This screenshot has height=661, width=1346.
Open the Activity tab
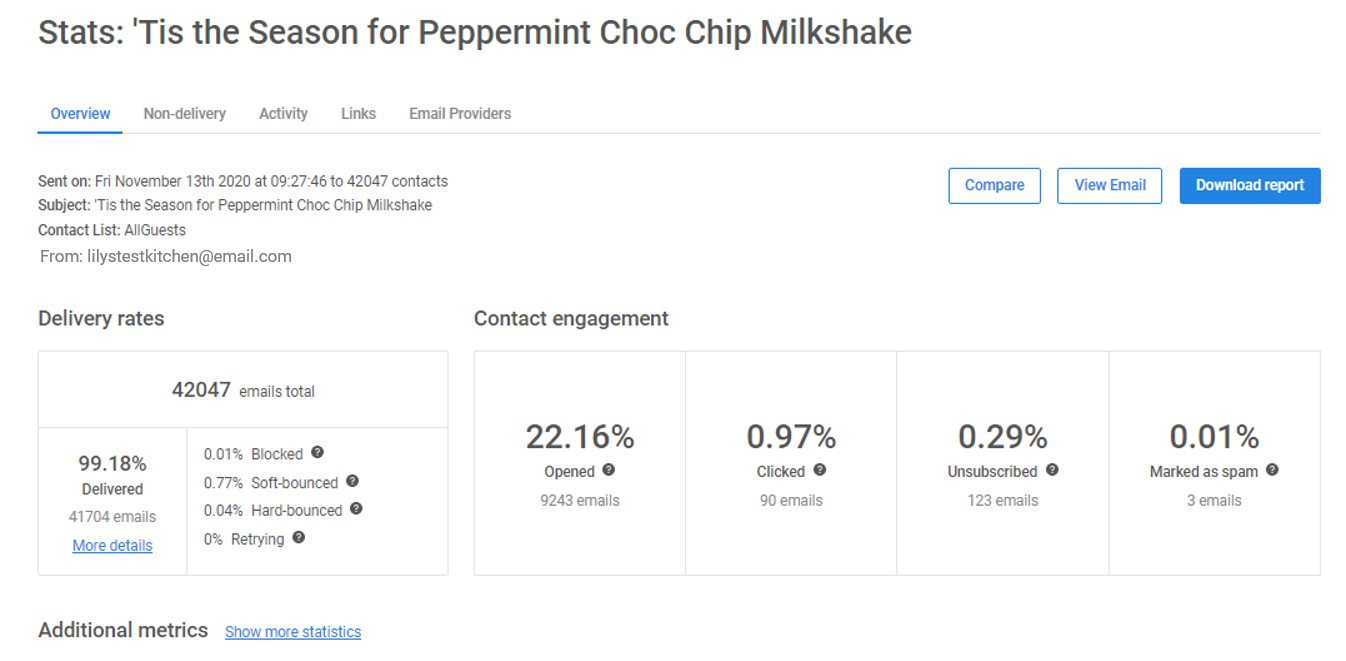(x=283, y=113)
